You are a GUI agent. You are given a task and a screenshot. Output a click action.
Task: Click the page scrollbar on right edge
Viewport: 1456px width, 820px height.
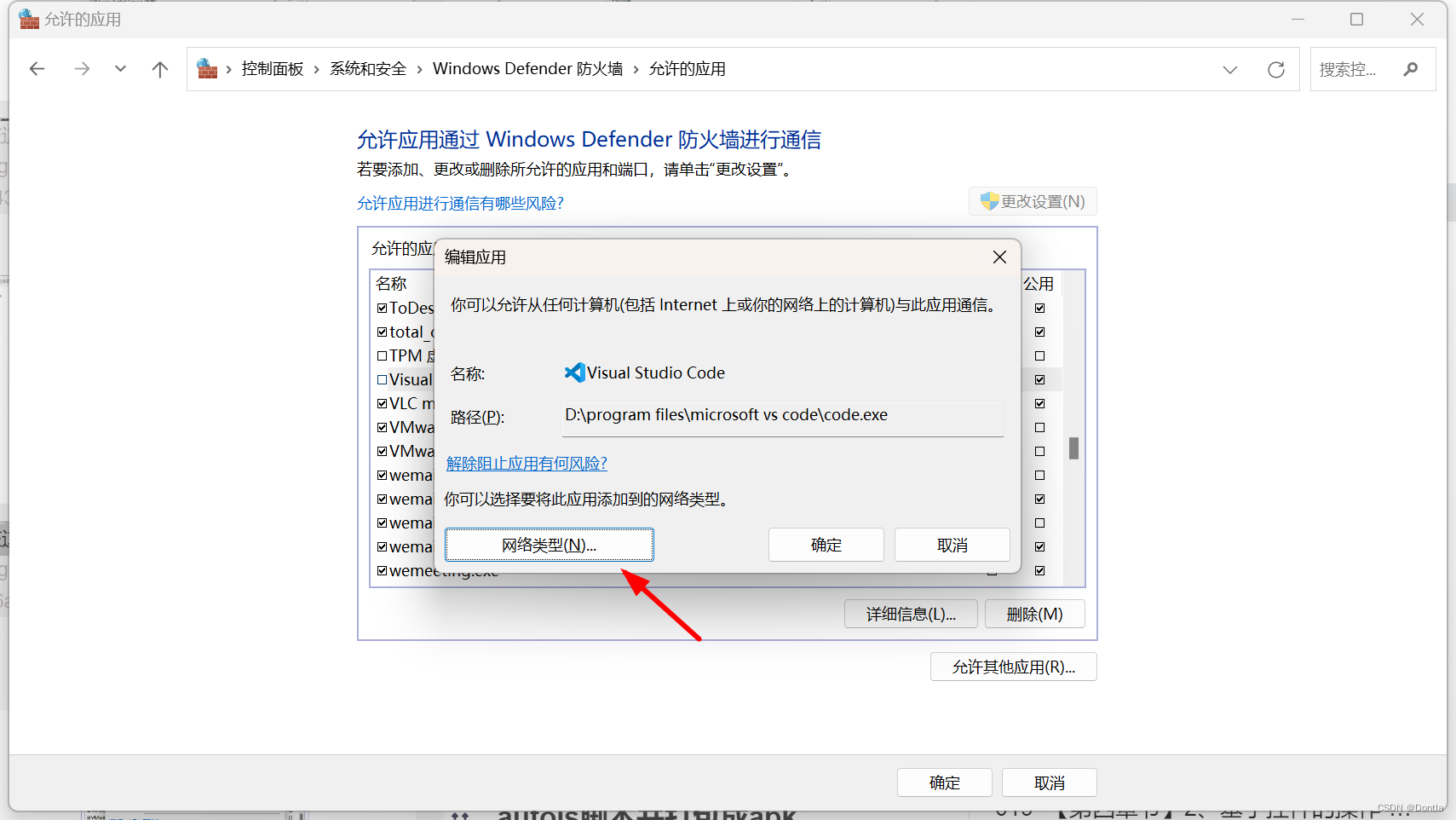[x=1451, y=202]
